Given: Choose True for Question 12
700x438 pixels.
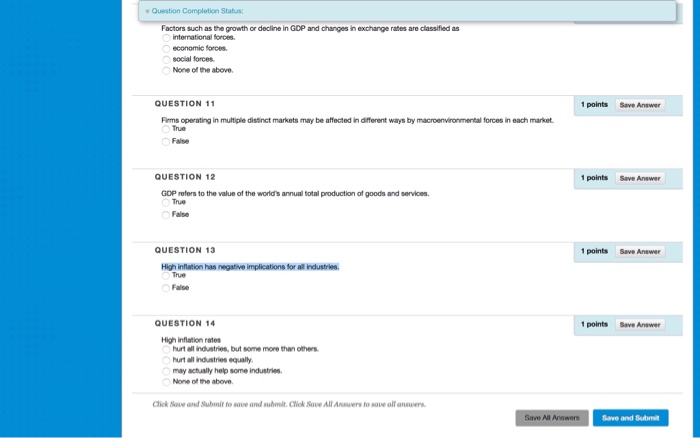Looking at the screenshot, I should click(x=166, y=202).
